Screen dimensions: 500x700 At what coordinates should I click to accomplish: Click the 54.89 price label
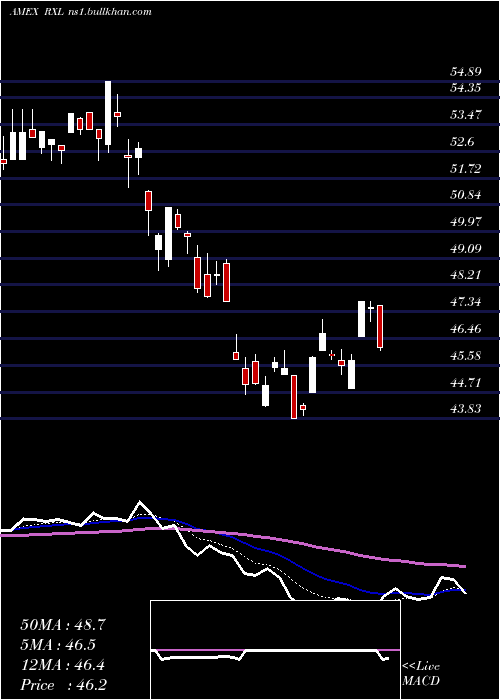(x=465, y=71)
